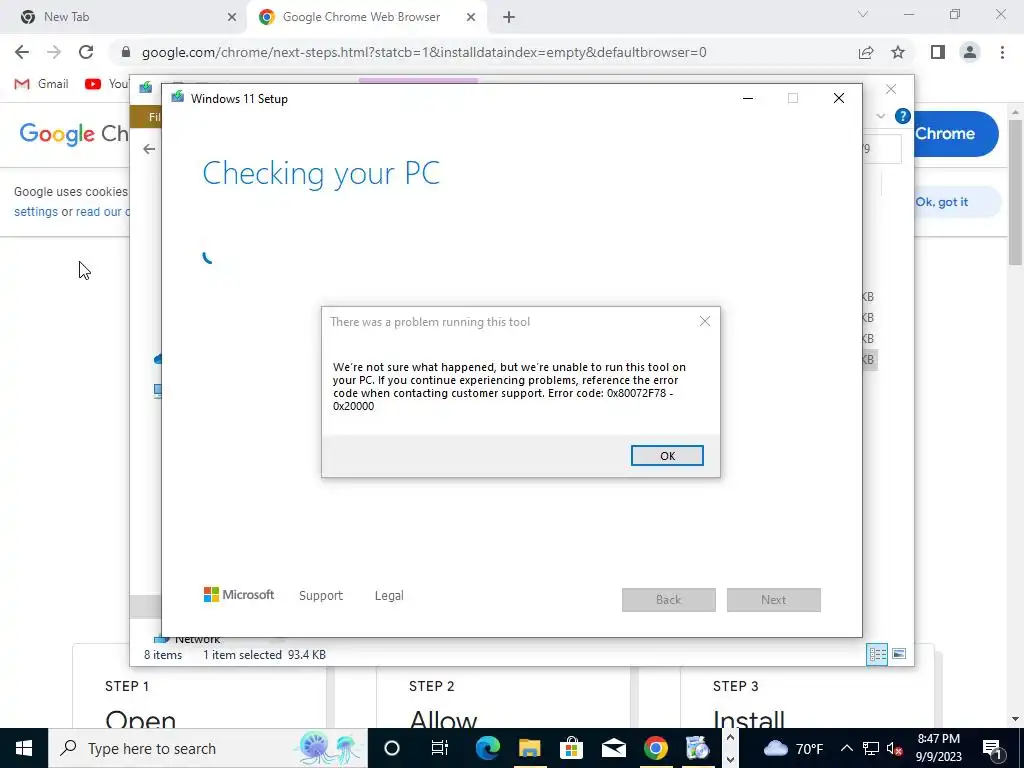1024x768 pixels.
Task: Open the YouTube bookmark
Action: [x=107, y=84]
